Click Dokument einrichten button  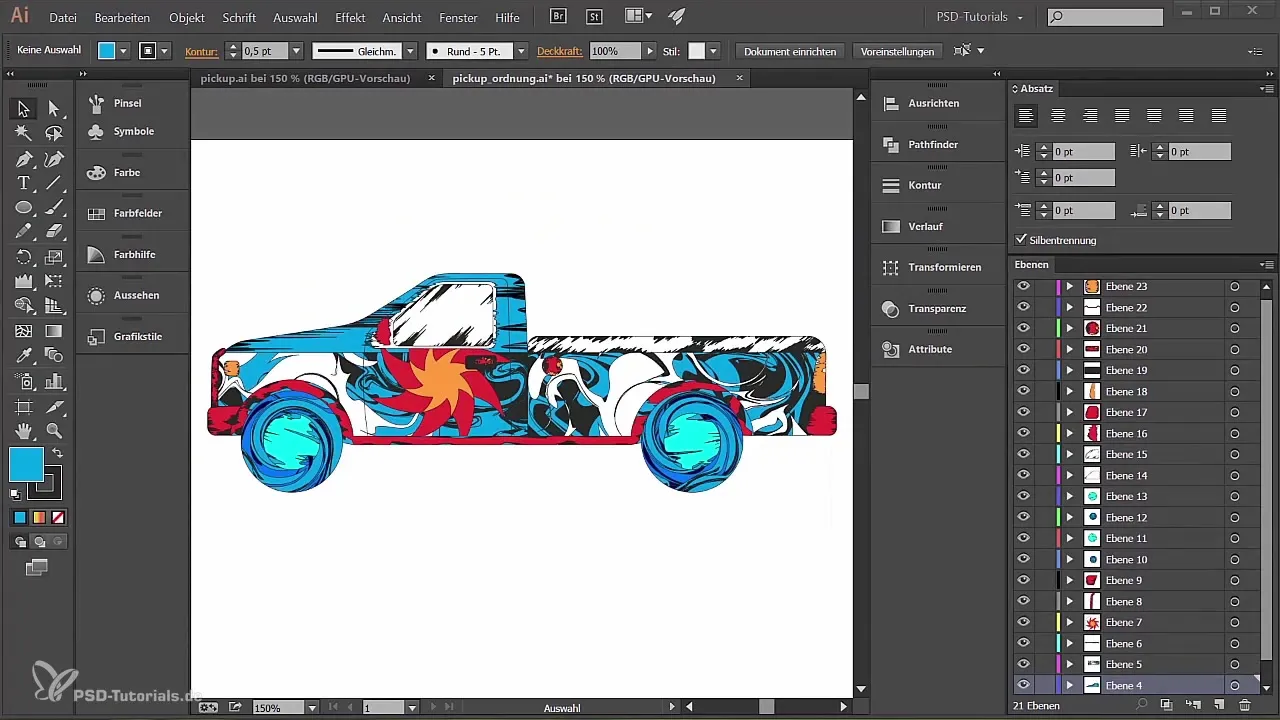point(790,51)
